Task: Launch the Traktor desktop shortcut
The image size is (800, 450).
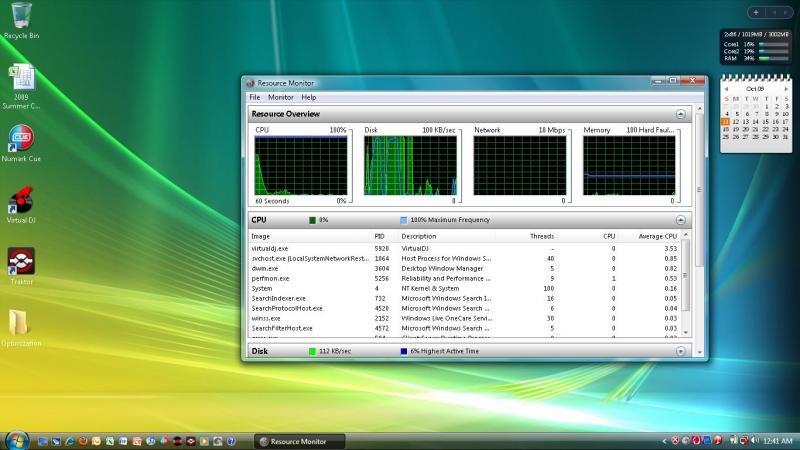Action: click(x=21, y=266)
